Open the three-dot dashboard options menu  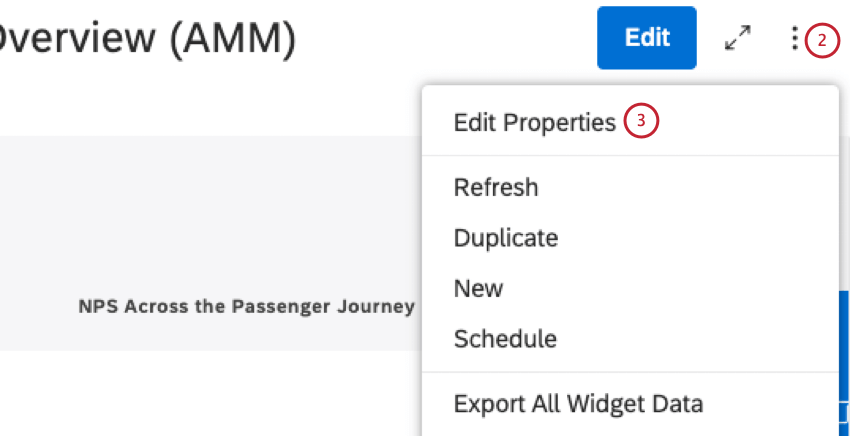pyautogui.click(x=795, y=39)
